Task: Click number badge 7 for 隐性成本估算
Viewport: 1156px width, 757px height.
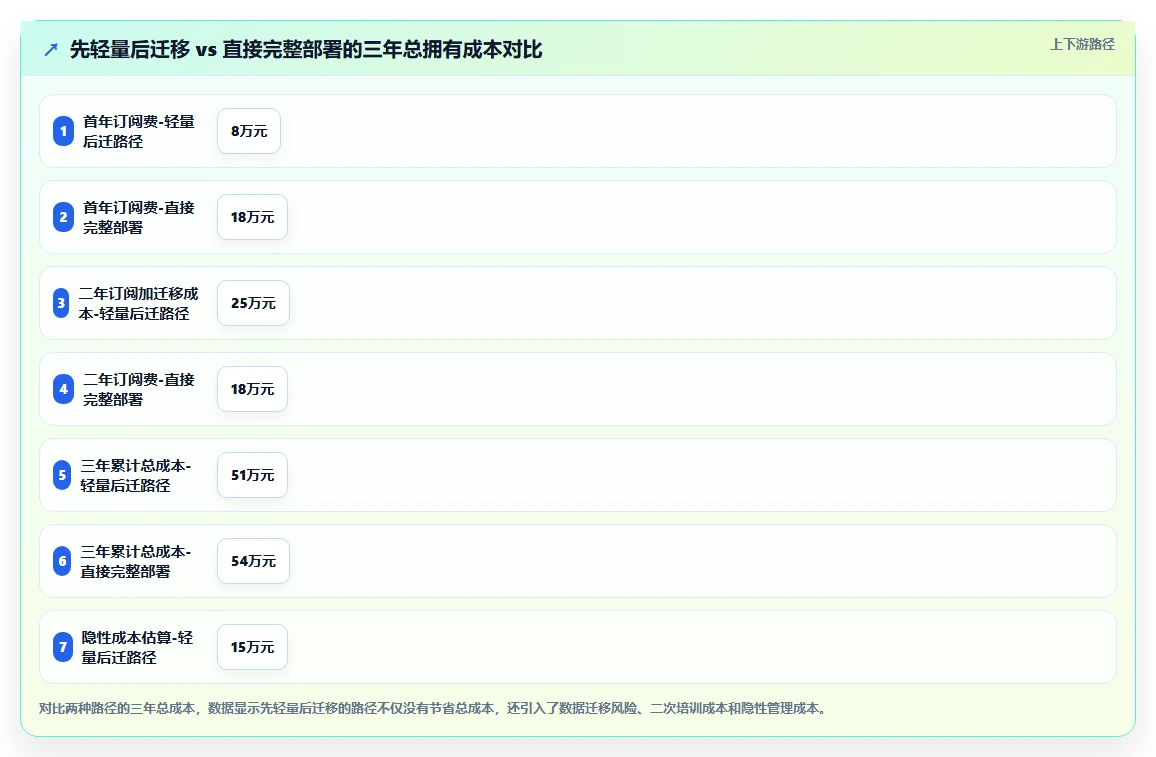Action: 63,647
